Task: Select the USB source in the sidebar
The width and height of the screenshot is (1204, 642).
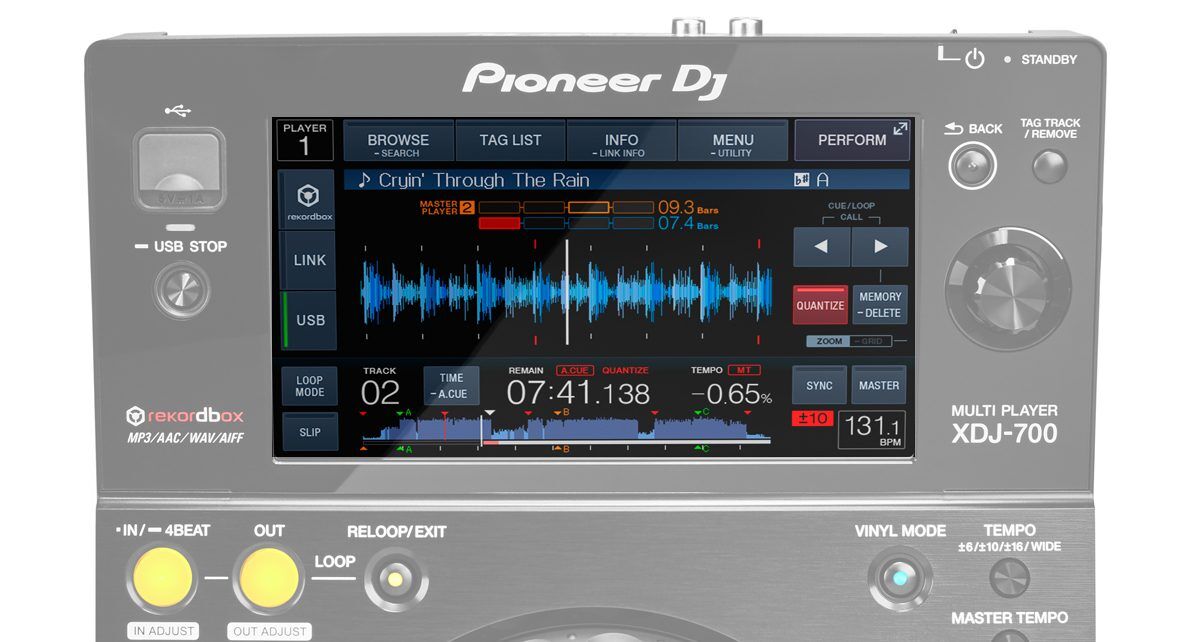Action: [308, 321]
